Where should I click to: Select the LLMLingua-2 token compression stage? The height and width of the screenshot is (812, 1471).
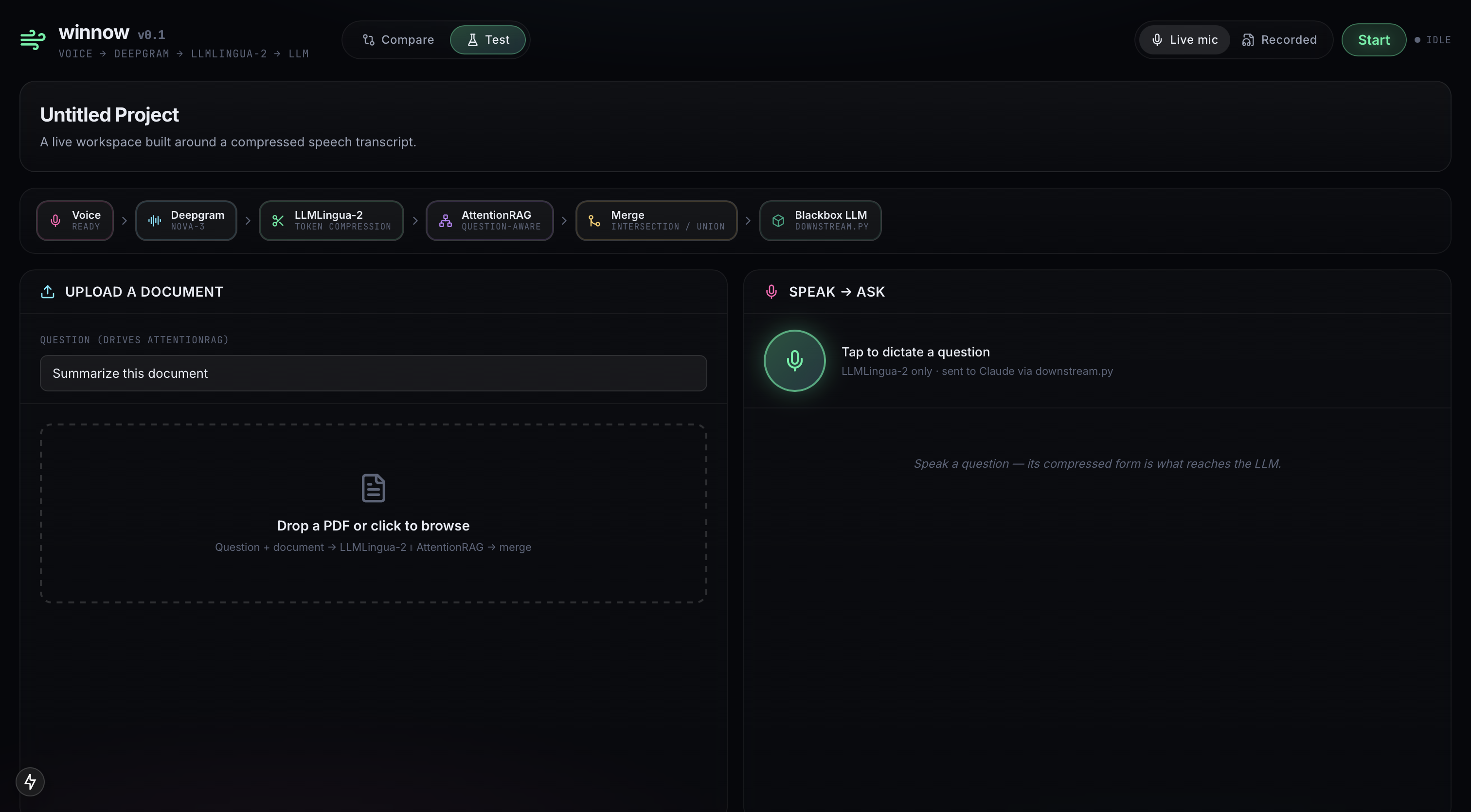click(331, 221)
